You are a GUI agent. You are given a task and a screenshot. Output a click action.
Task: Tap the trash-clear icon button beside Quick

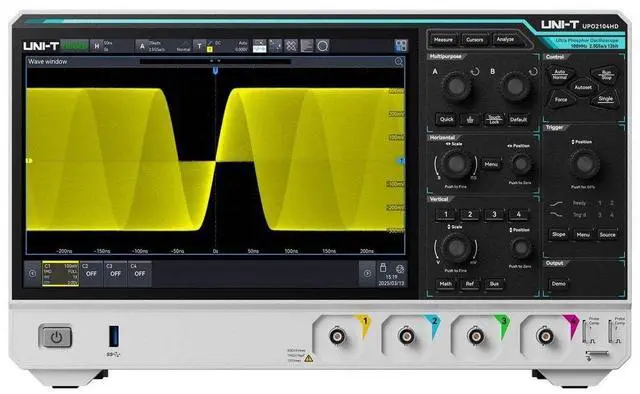(470, 120)
